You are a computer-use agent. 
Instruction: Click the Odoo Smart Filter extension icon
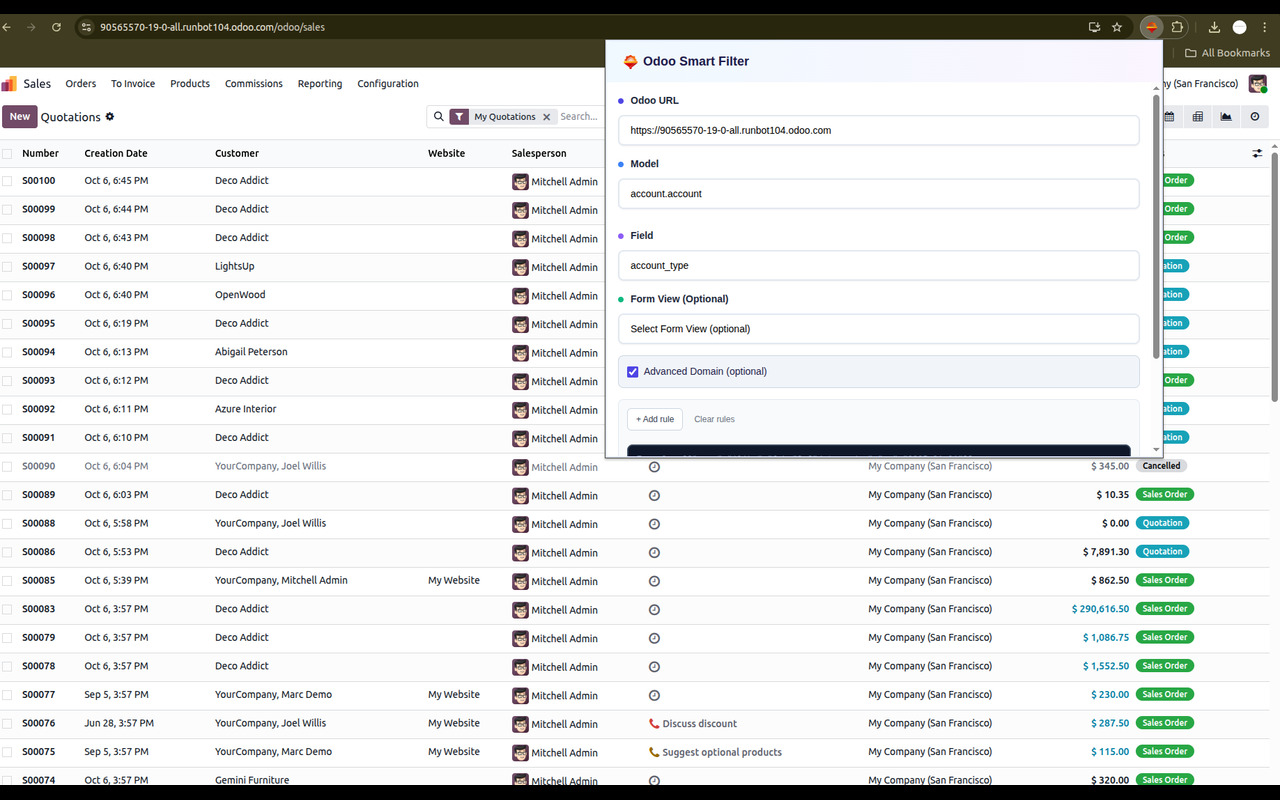pyautogui.click(x=1152, y=27)
